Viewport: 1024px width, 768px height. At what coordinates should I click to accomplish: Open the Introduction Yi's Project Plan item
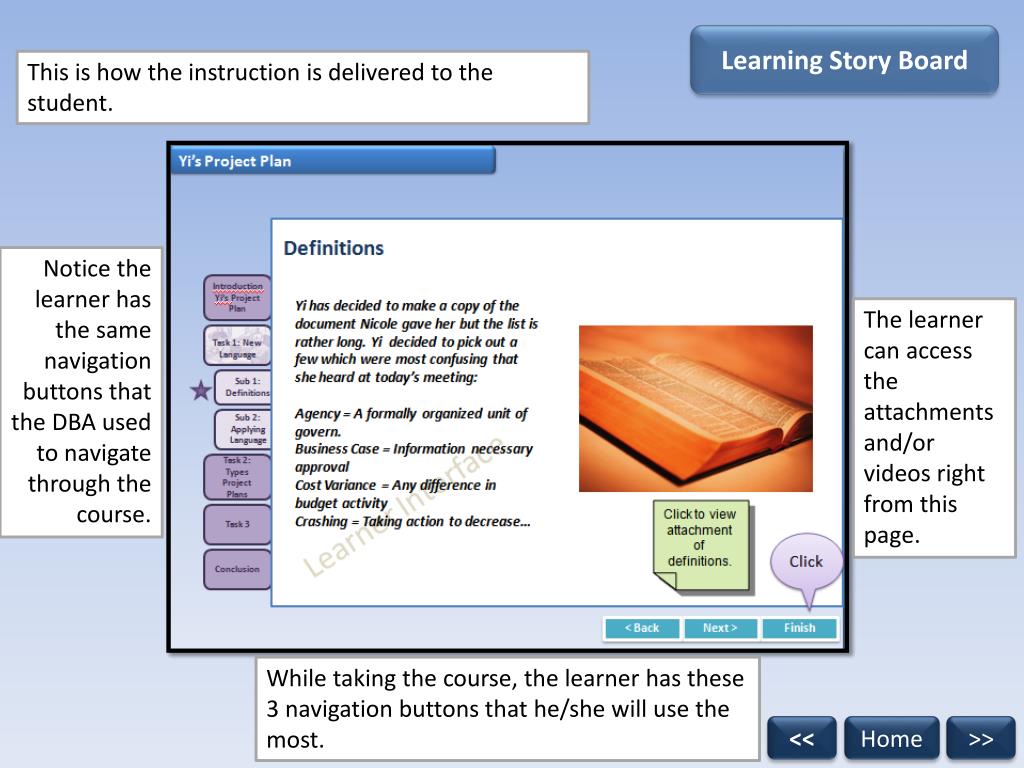tap(237, 297)
